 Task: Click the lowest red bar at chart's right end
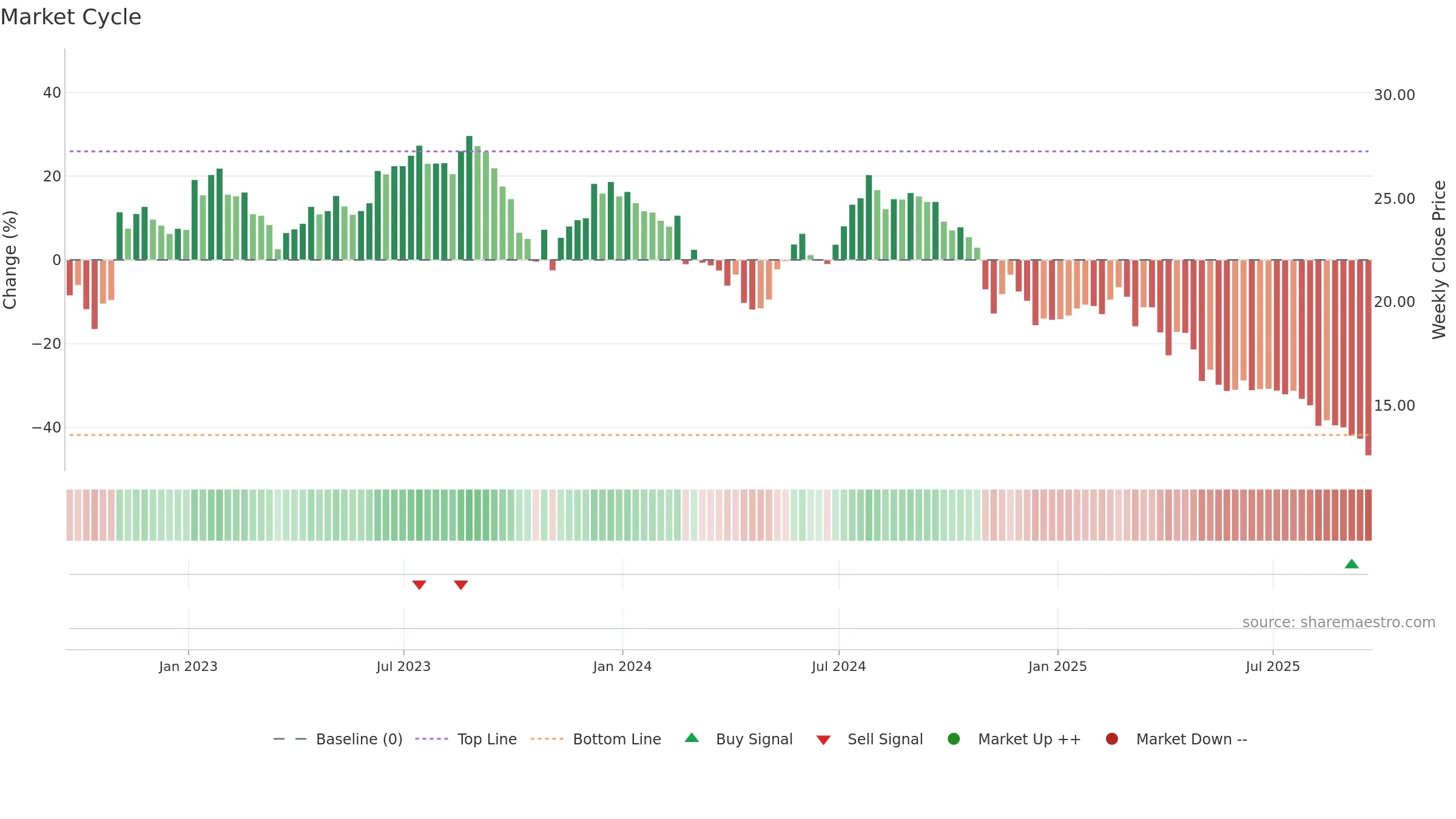tap(1368, 357)
